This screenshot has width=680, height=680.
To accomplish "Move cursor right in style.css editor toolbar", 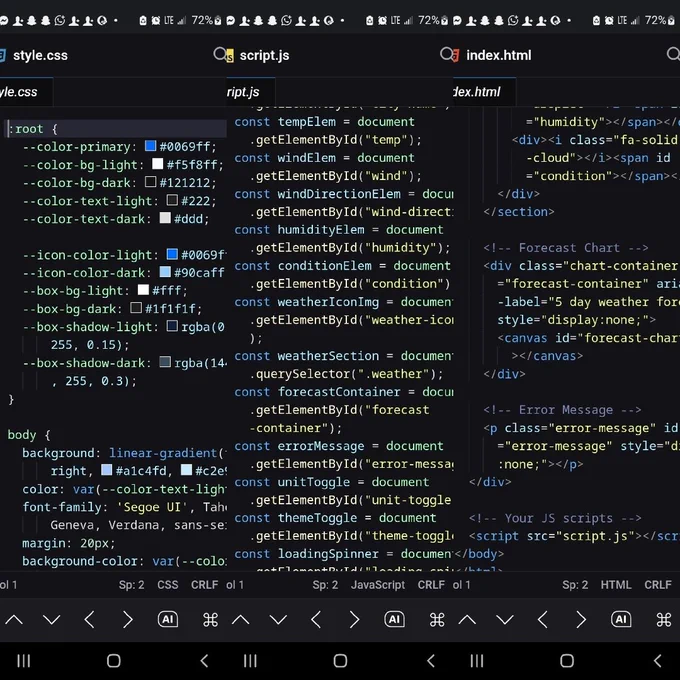I will [128, 620].
